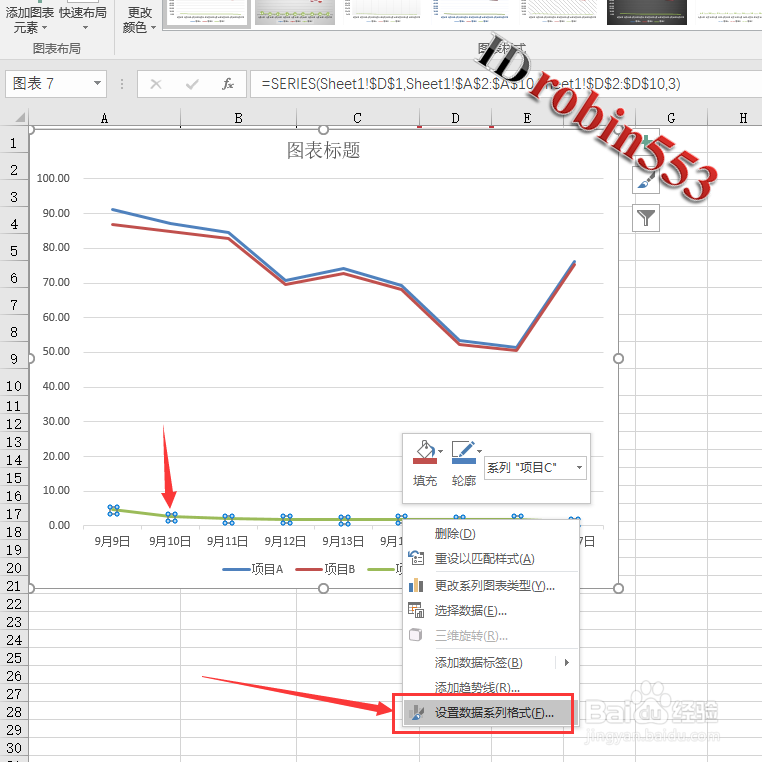Expand the Outline color dropdown arrow
Screen dimensions: 762x762
pyautogui.click(x=480, y=451)
